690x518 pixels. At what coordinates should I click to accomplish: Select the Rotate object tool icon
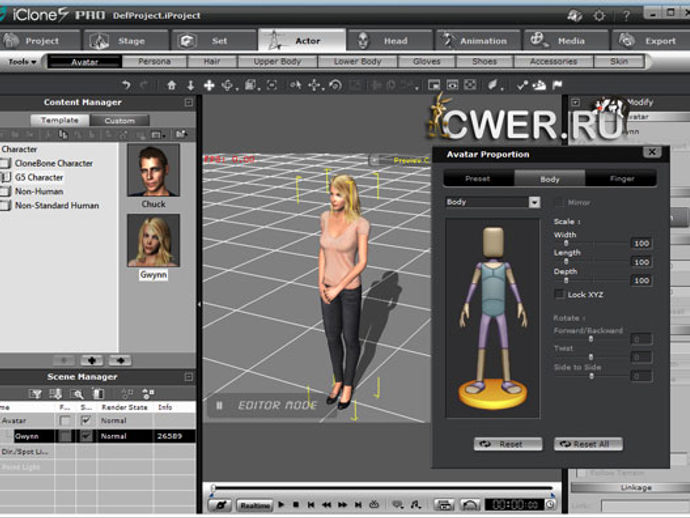[335, 85]
